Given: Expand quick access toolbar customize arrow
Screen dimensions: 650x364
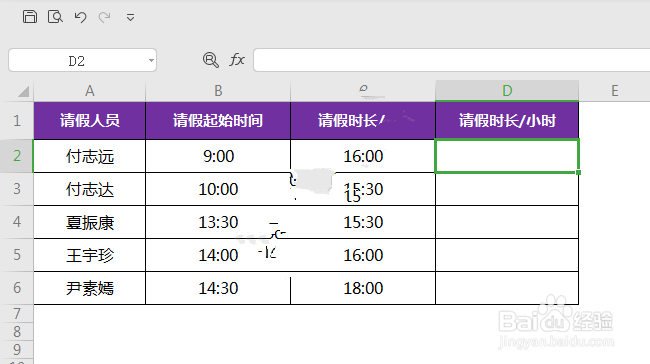Looking at the screenshot, I should point(130,17).
